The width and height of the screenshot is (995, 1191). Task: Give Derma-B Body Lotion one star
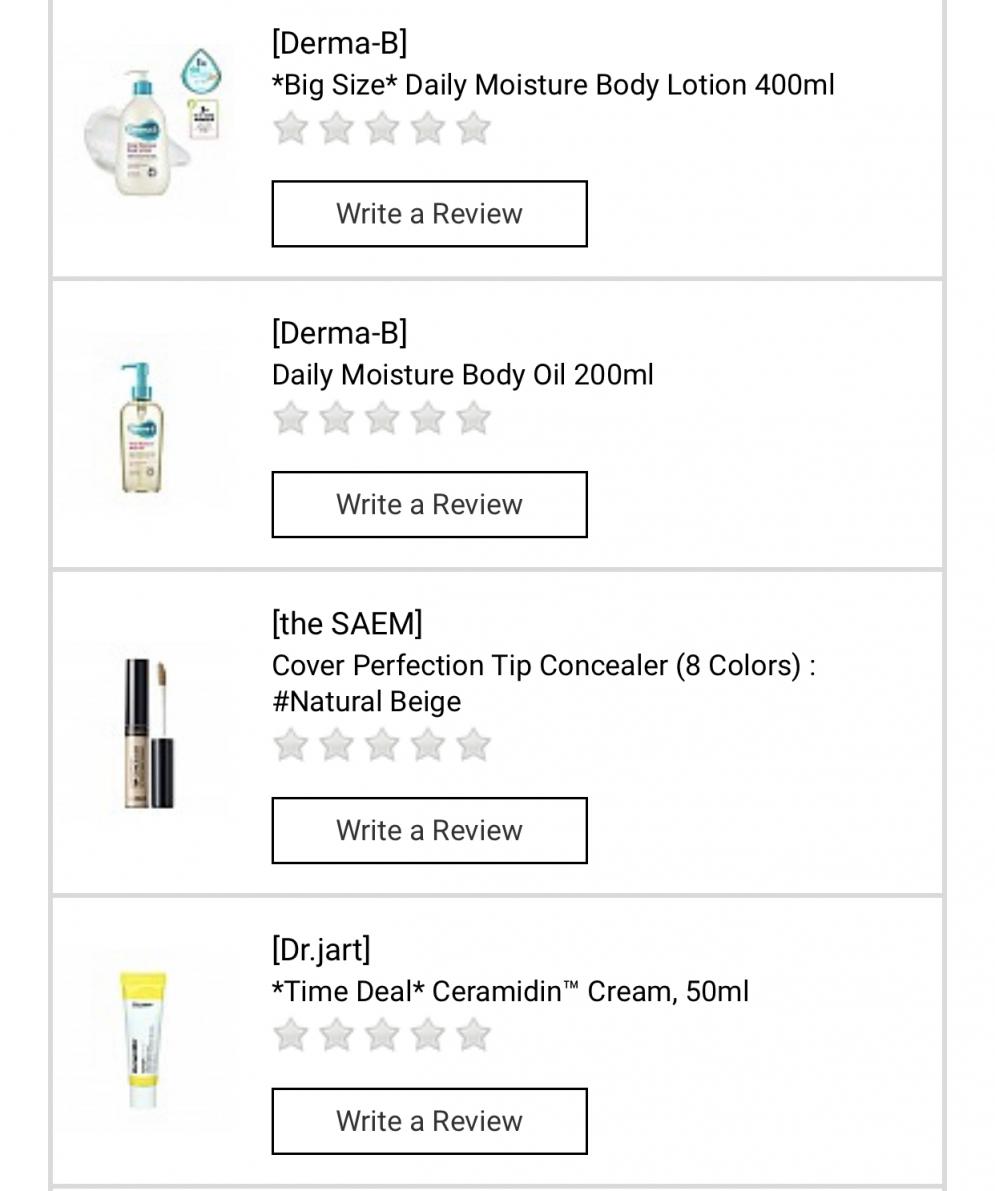(x=290, y=129)
